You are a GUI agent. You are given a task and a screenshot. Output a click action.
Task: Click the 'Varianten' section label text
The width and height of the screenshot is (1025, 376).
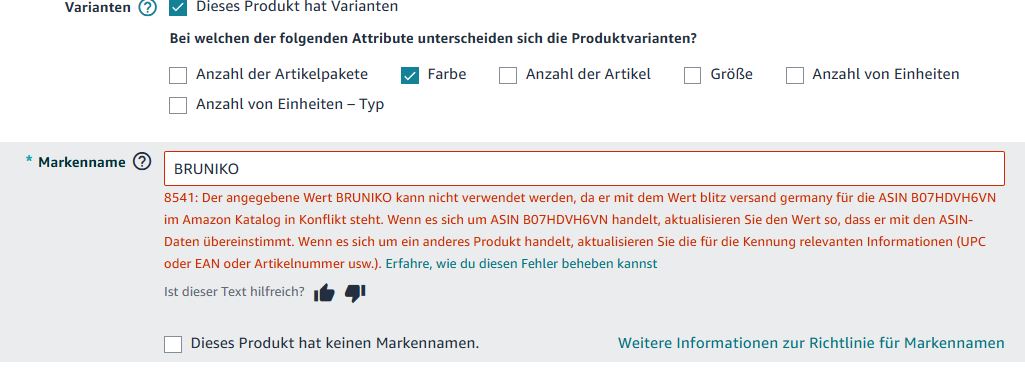click(x=98, y=8)
